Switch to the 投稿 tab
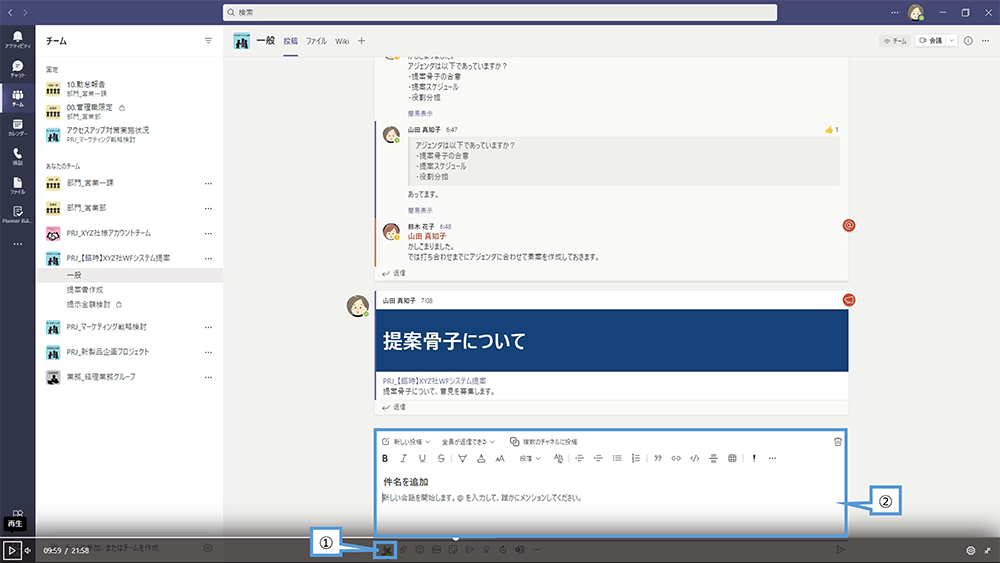1000x563 pixels. tap(291, 41)
